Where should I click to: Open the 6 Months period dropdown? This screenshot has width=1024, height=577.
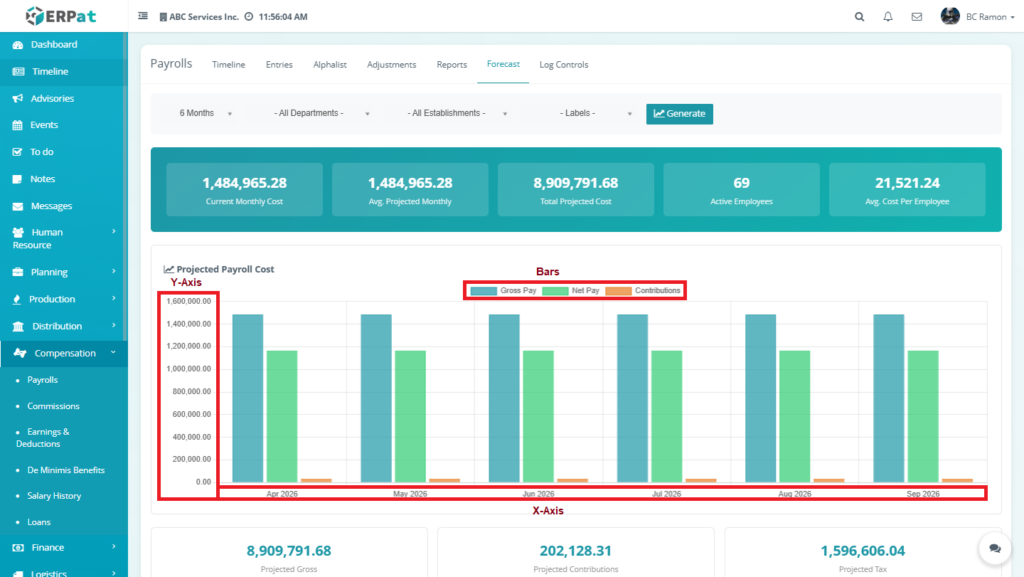coord(205,114)
